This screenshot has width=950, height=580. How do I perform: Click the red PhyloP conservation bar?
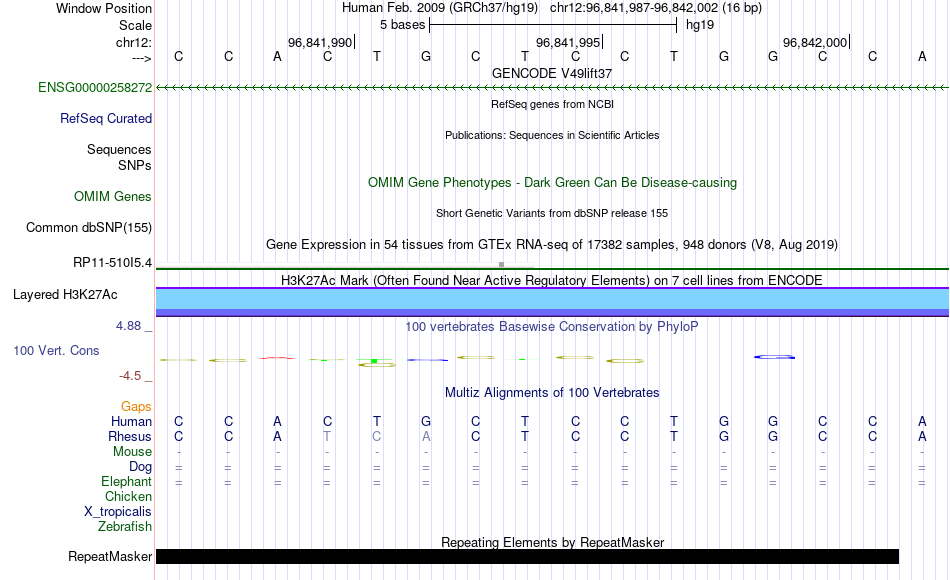(277, 358)
